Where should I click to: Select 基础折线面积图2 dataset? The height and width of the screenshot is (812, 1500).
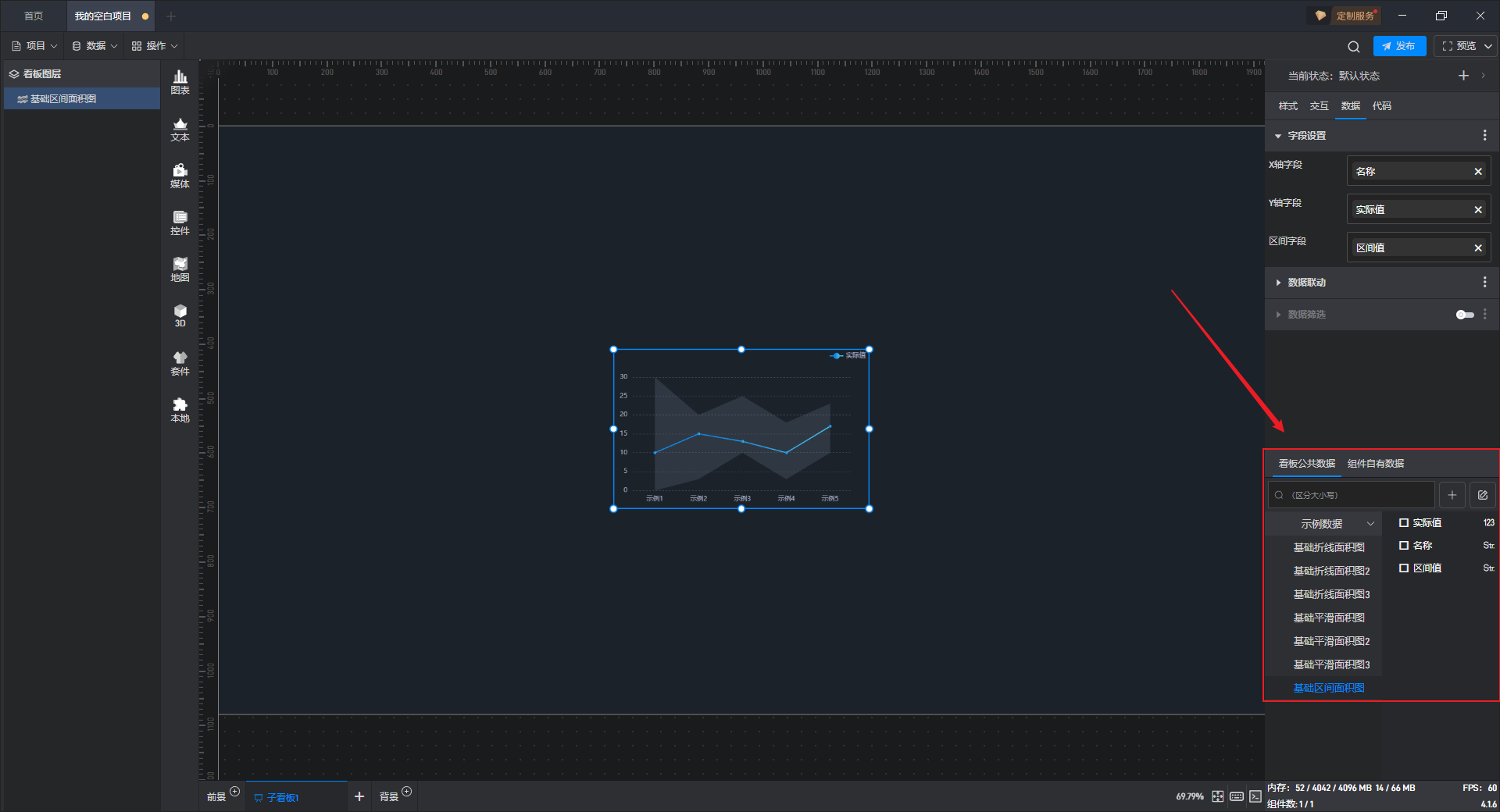click(1331, 572)
